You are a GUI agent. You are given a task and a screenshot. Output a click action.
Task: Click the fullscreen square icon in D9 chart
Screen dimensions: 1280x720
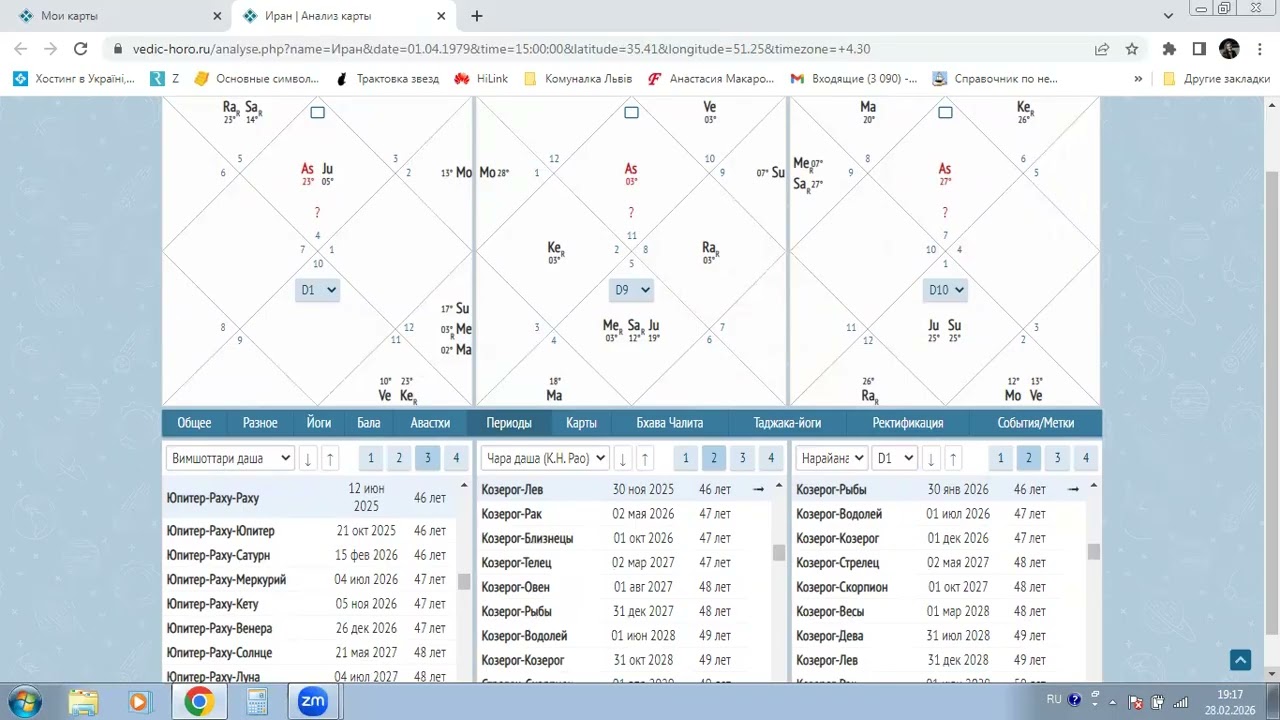click(x=631, y=112)
